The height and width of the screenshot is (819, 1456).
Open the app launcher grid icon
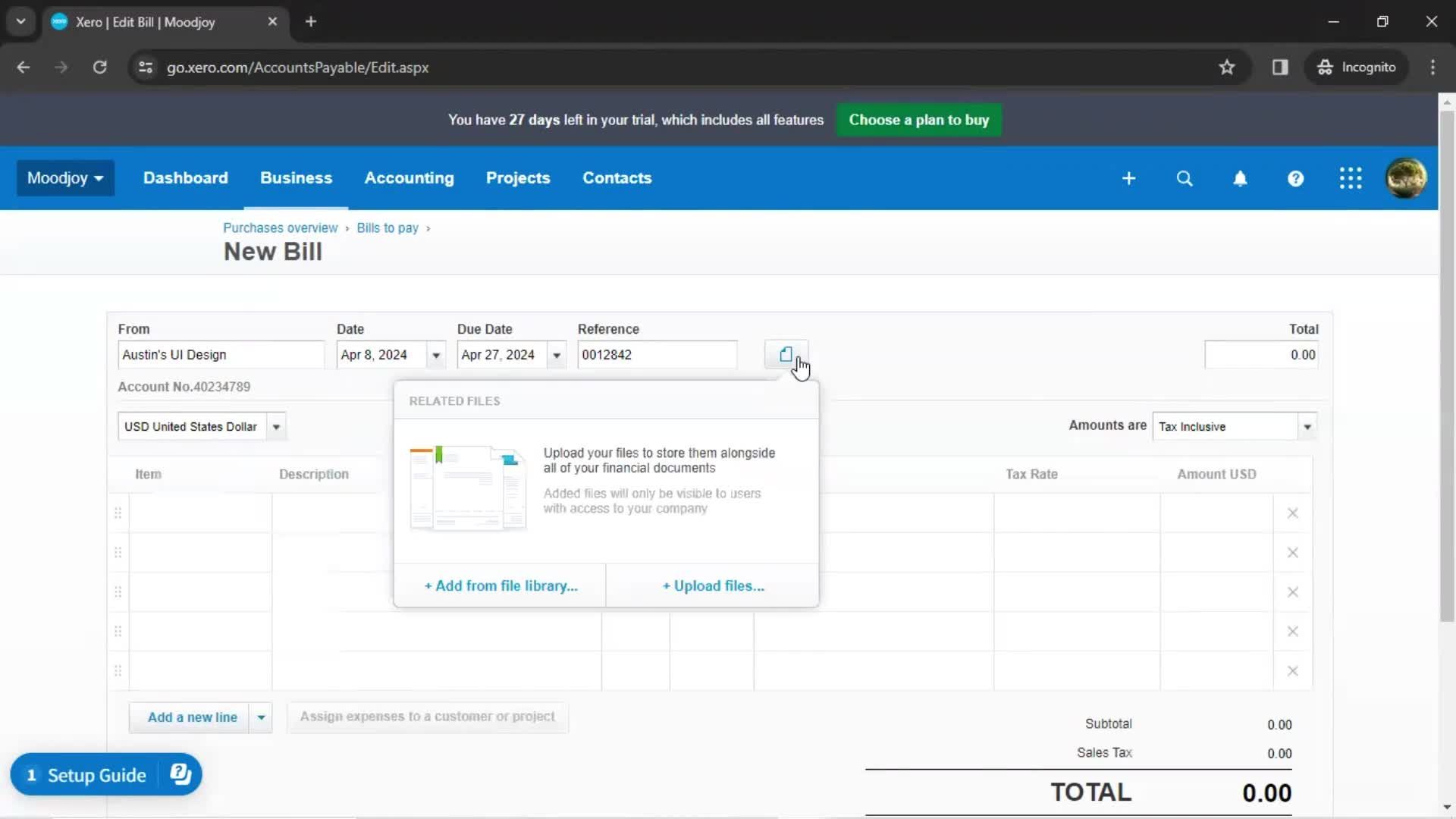click(1351, 178)
